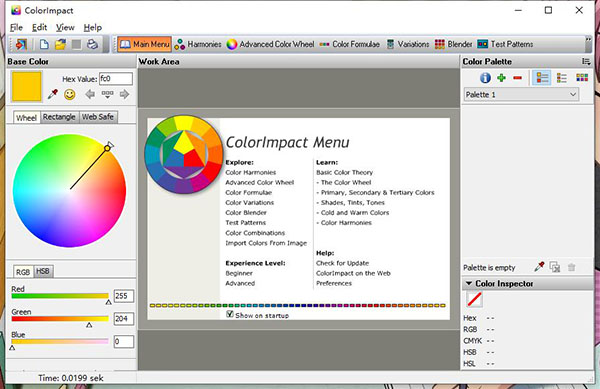The height and width of the screenshot is (389, 600).
Task: Open the Harmonies tool
Action: point(198,44)
